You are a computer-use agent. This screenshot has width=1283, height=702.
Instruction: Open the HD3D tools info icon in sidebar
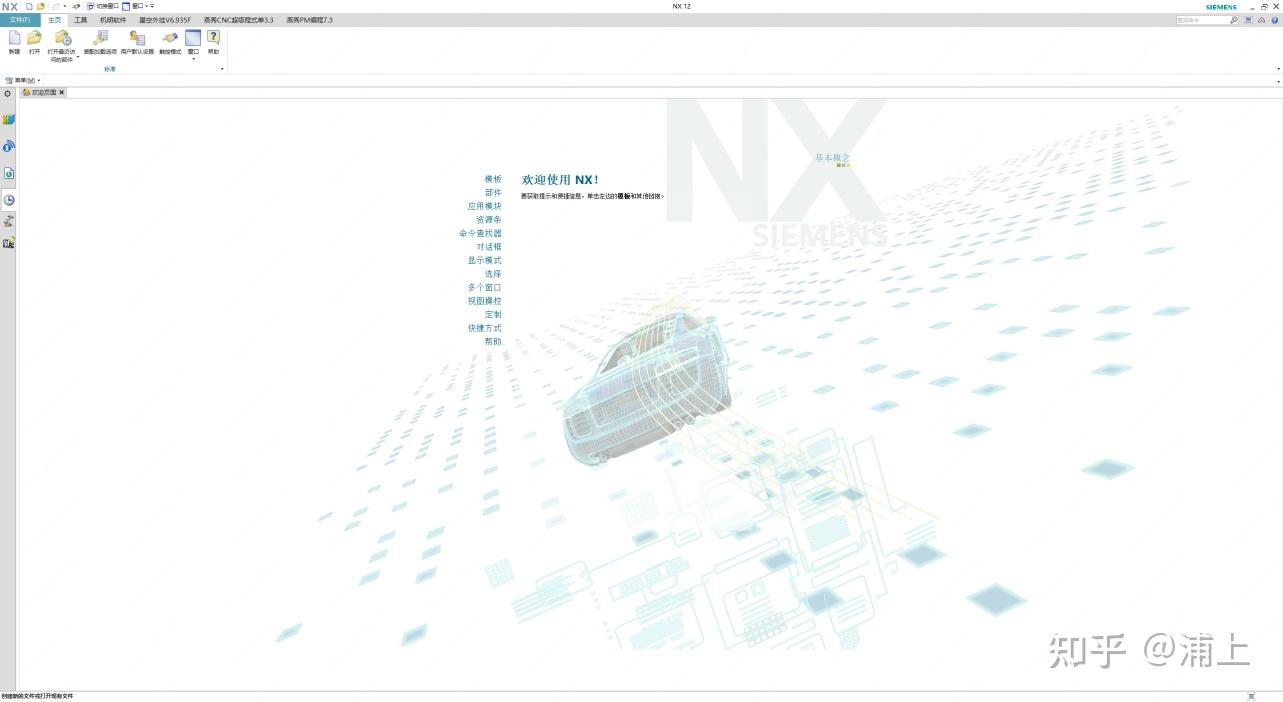[x=8, y=146]
